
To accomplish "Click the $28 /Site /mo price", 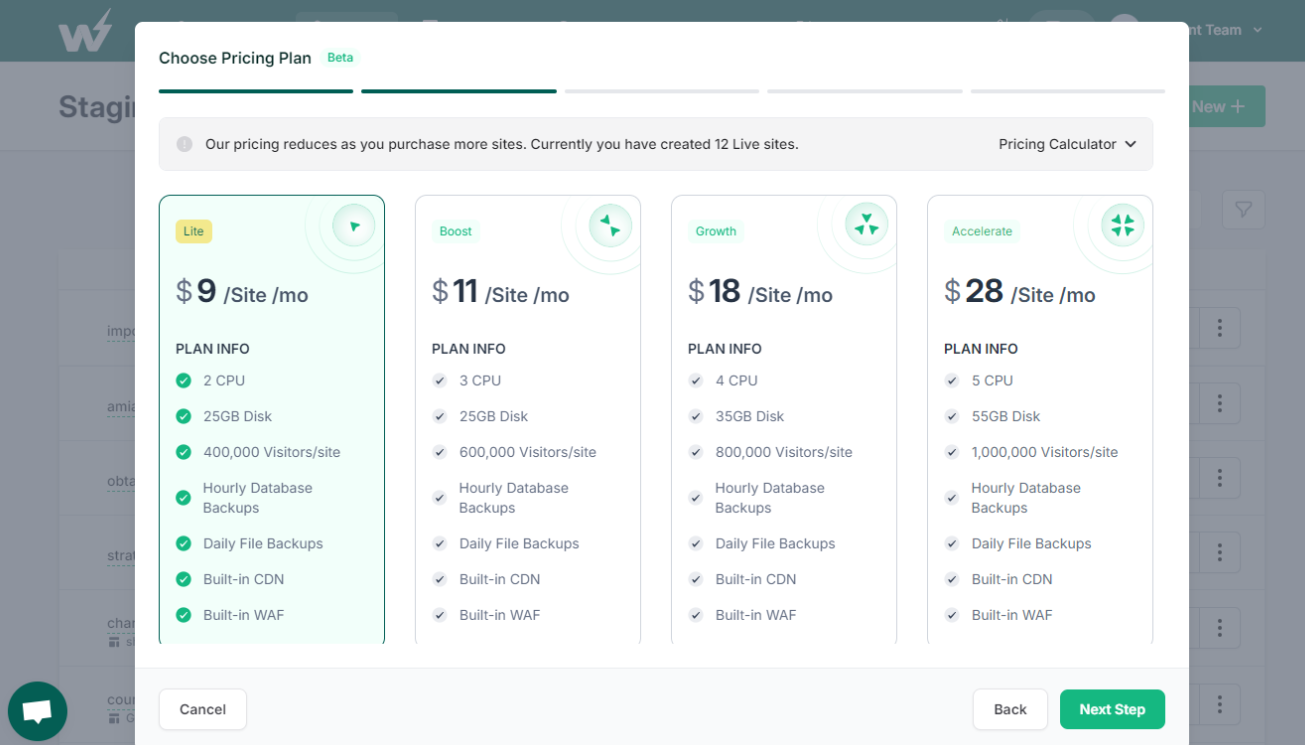I will pos(1020,292).
